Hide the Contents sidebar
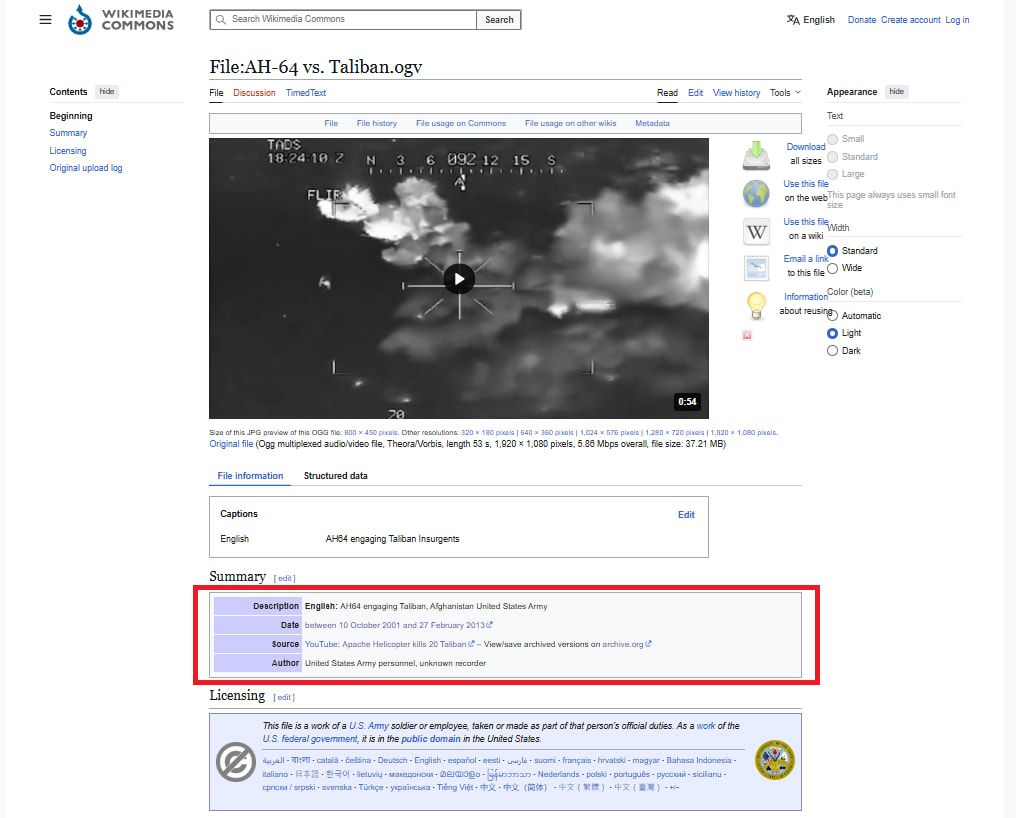 click(x=107, y=91)
